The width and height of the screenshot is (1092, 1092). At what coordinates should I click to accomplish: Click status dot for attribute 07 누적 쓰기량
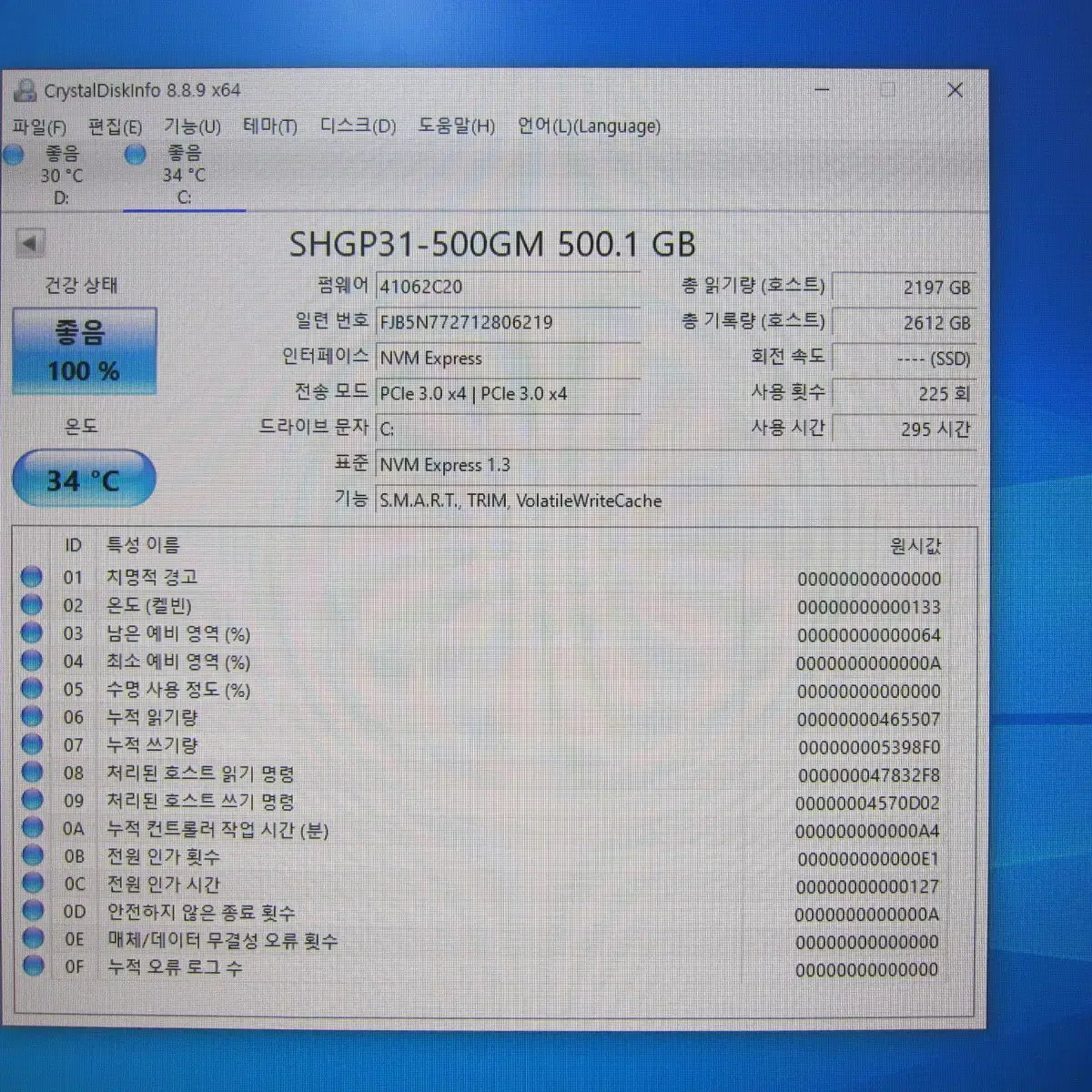[32, 744]
